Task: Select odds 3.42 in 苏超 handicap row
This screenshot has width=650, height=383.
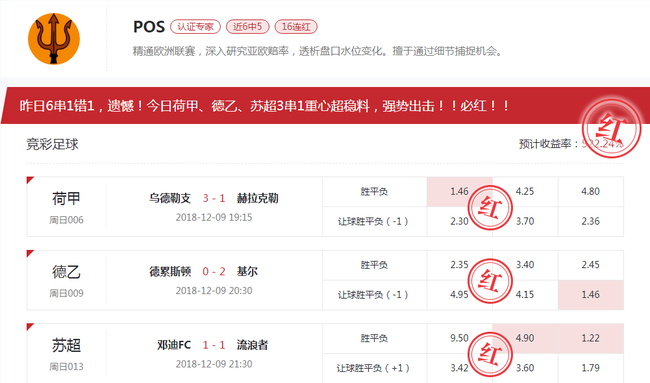Action: 460,368
